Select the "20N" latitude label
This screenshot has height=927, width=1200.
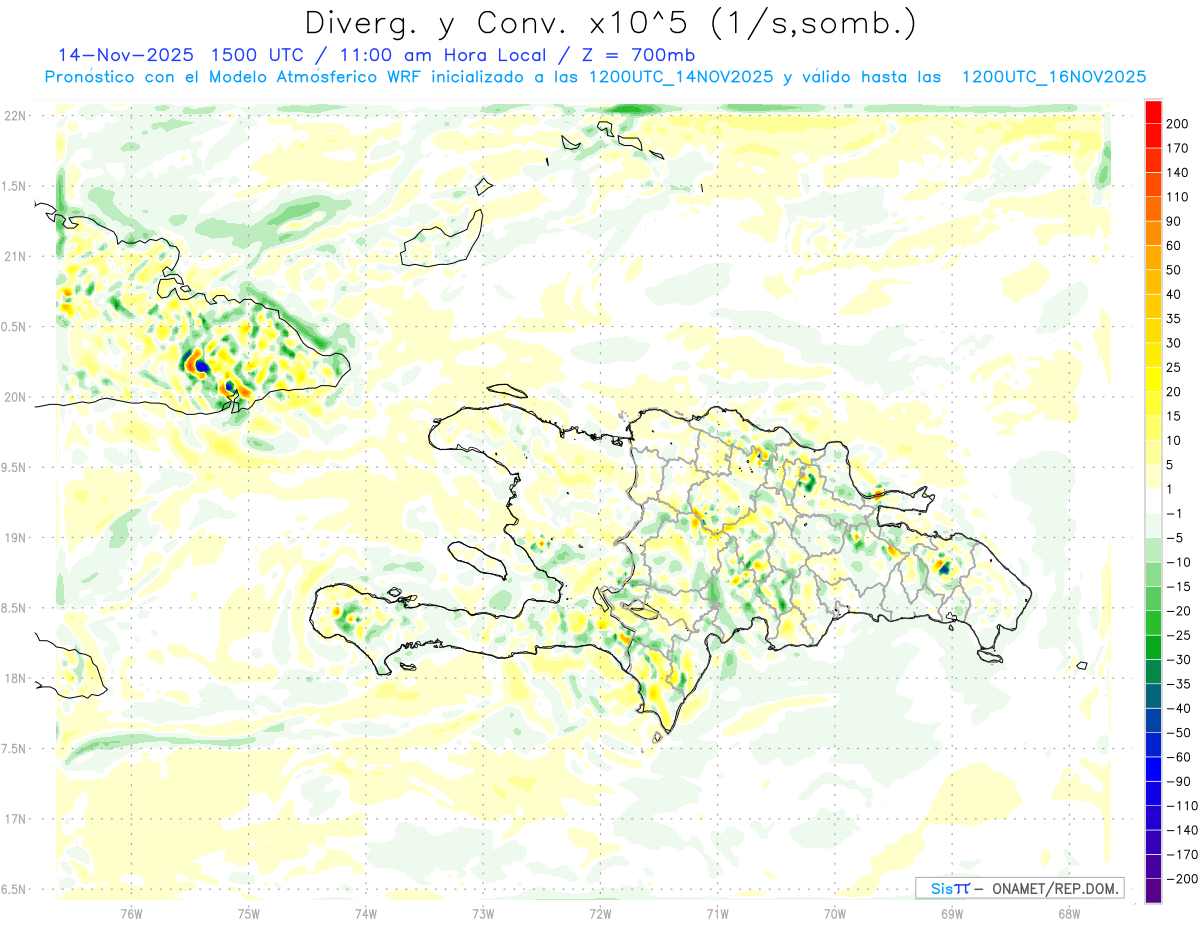pos(14,397)
